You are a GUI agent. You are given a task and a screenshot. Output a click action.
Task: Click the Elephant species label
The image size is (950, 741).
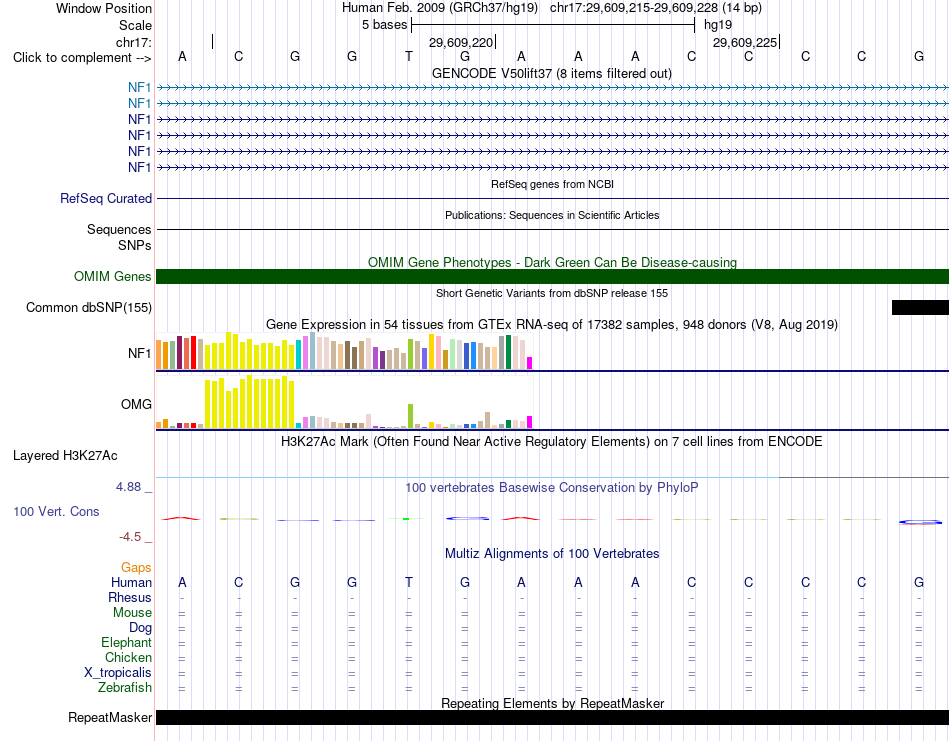coord(127,643)
